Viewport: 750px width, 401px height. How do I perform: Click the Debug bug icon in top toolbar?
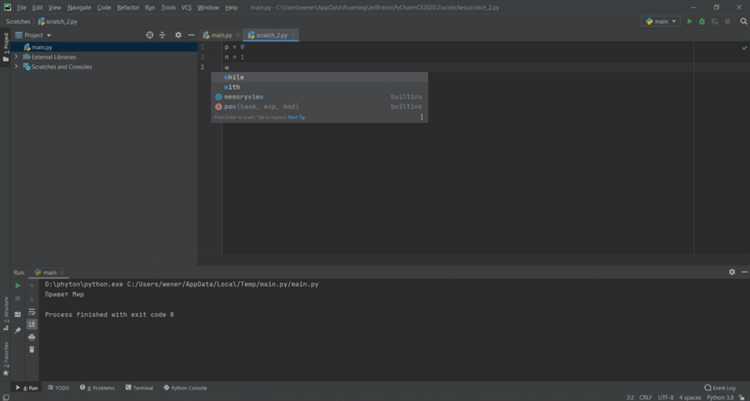[x=702, y=22]
